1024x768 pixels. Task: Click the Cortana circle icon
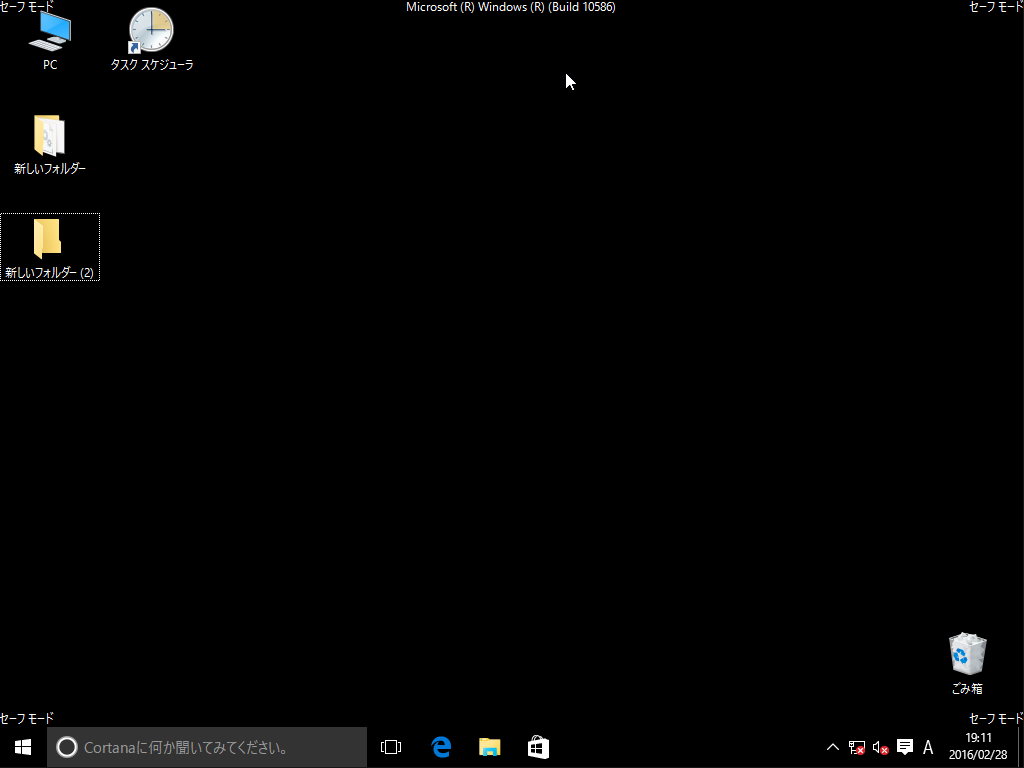coord(67,747)
